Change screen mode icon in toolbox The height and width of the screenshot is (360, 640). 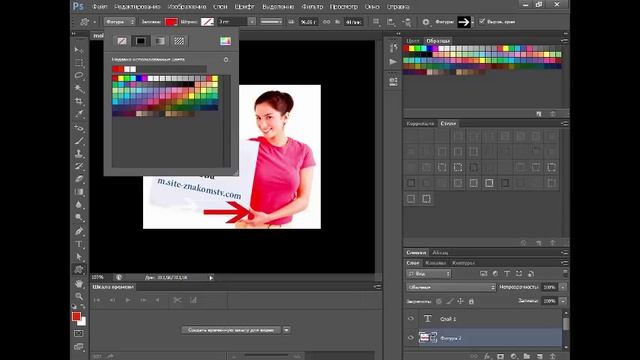click(79, 347)
